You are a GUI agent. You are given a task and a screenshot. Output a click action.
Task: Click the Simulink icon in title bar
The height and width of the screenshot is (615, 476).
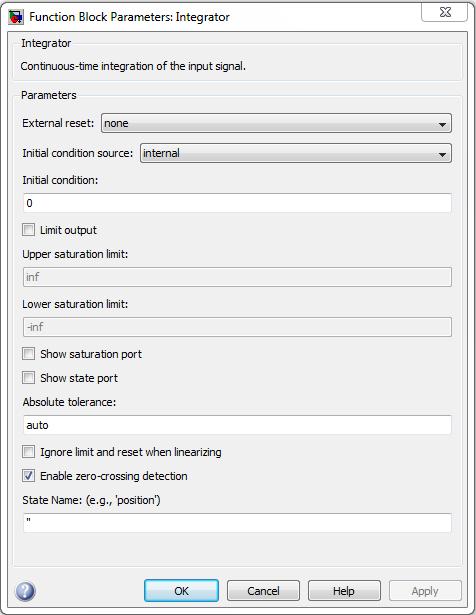(16, 17)
